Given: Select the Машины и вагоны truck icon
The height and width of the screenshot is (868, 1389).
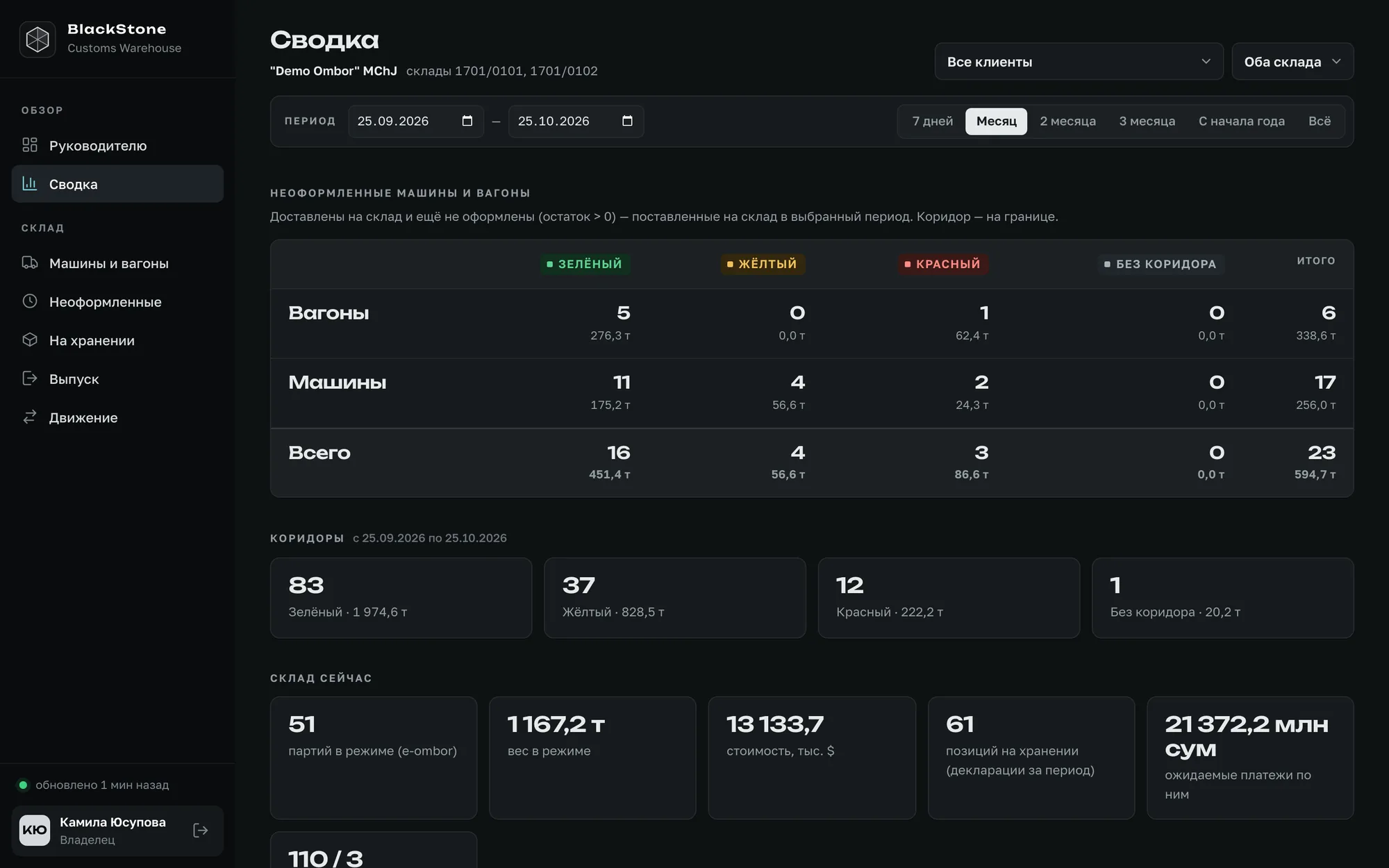Looking at the screenshot, I should pos(30,262).
